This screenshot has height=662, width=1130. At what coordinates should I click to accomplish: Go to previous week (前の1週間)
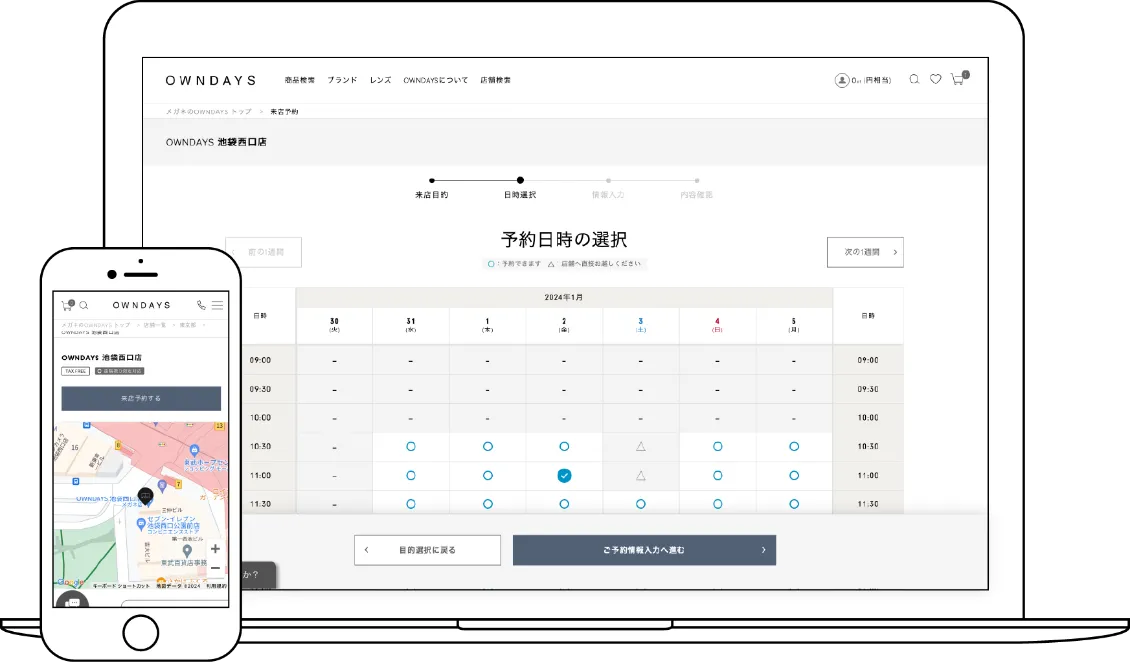click(x=263, y=253)
